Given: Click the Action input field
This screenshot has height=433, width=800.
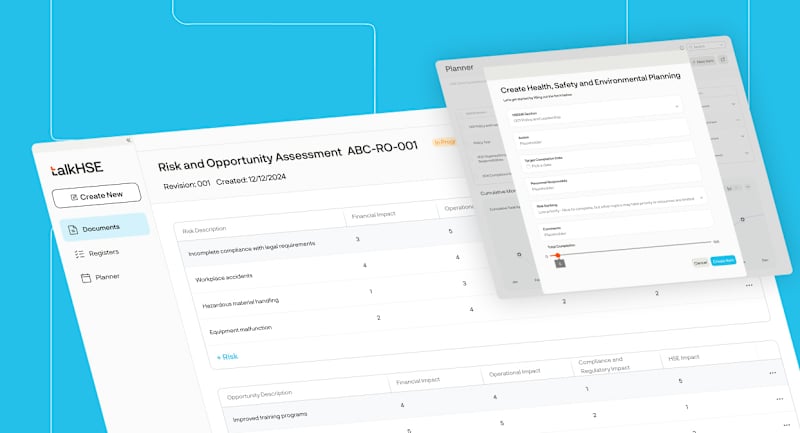Looking at the screenshot, I should [x=603, y=136].
